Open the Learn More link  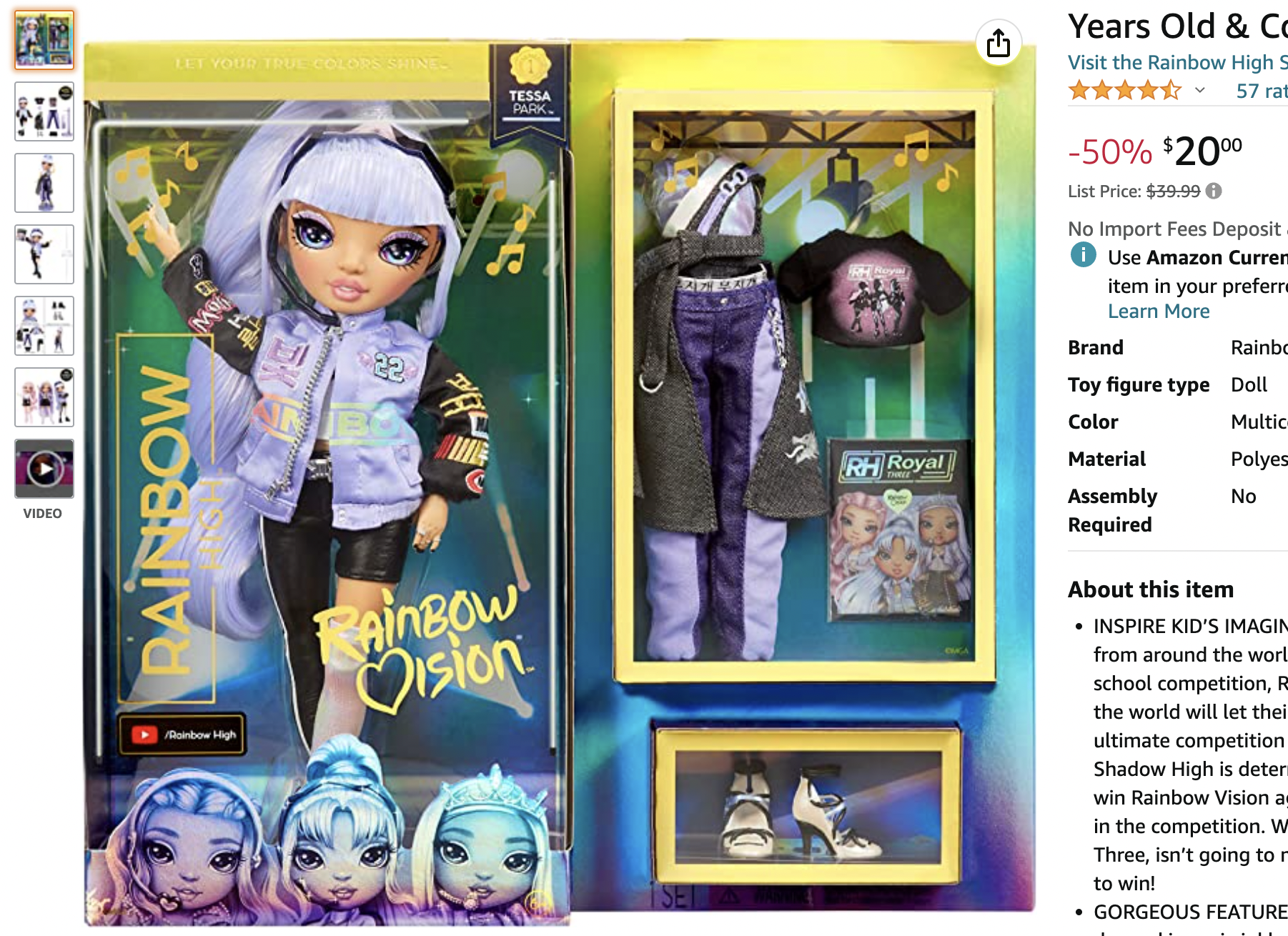(x=1159, y=311)
